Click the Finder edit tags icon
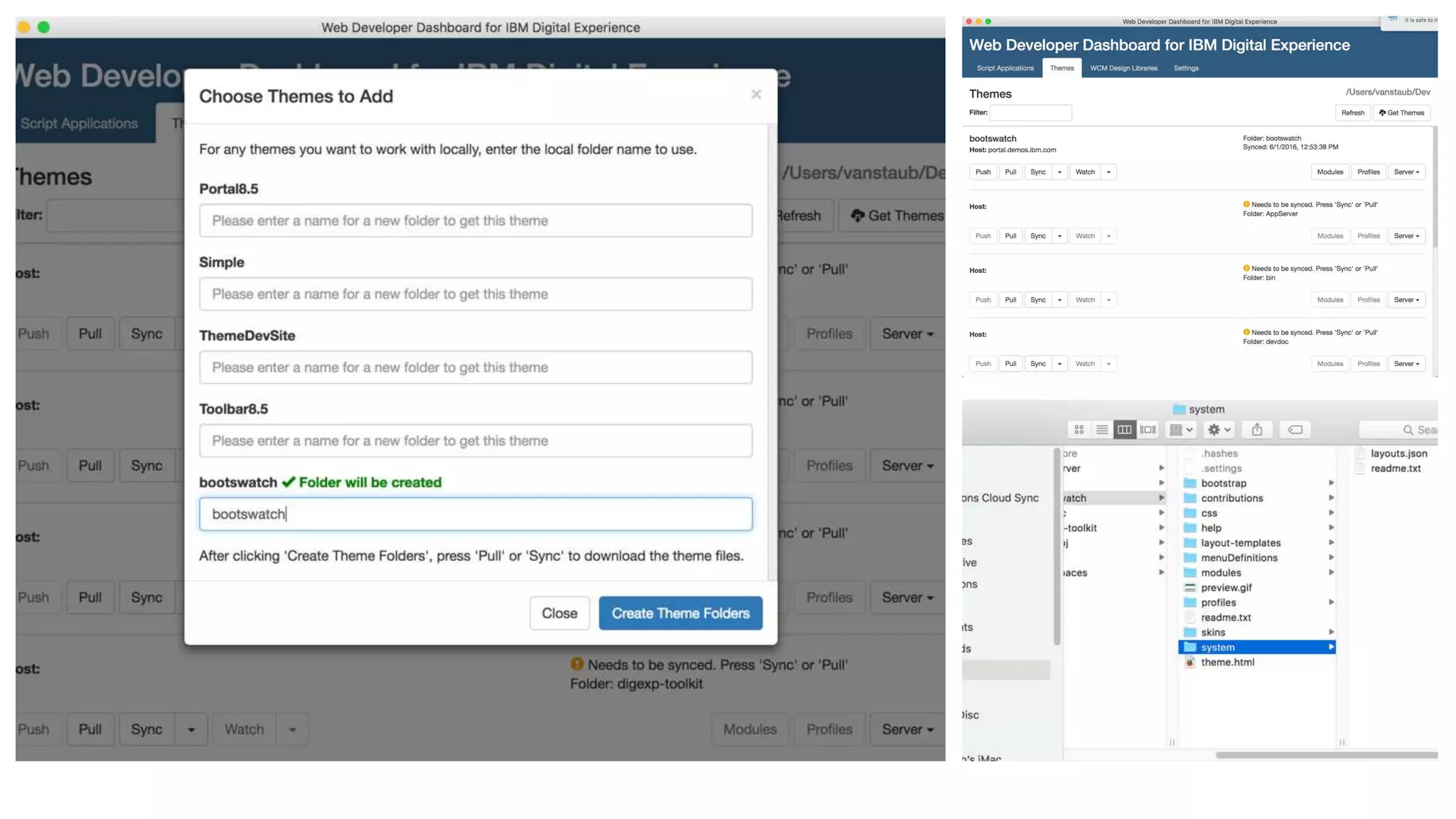The height and width of the screenshot is (819, 1456). click(1295, 429)
